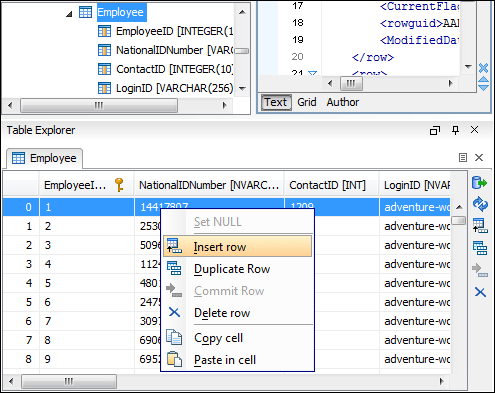Click the Delete row X menu icon
Image resolution: width=495 pixels, height=393 pixels.
(x=174, y=312)
